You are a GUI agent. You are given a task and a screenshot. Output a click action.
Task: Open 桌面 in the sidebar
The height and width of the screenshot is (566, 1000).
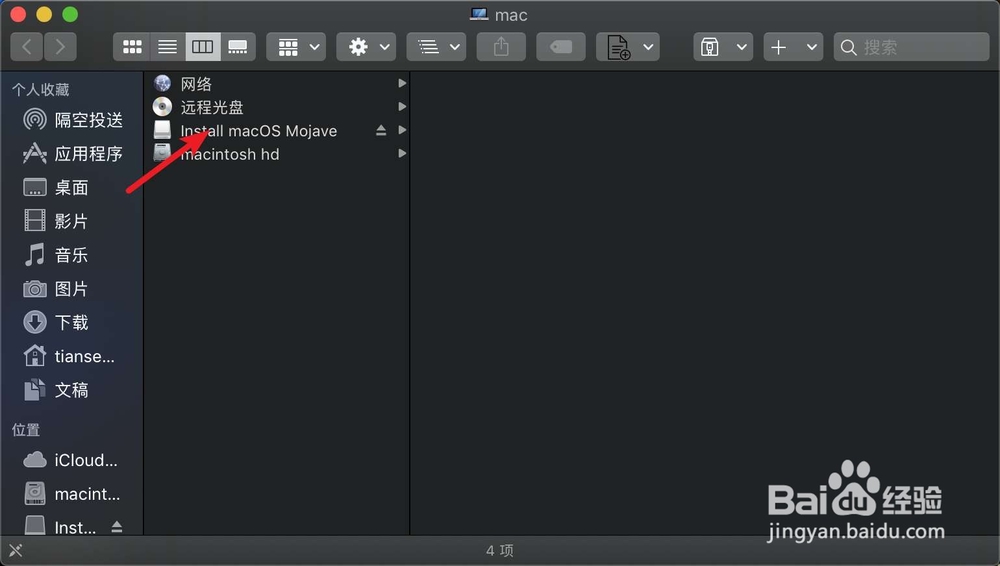[56, 188]
